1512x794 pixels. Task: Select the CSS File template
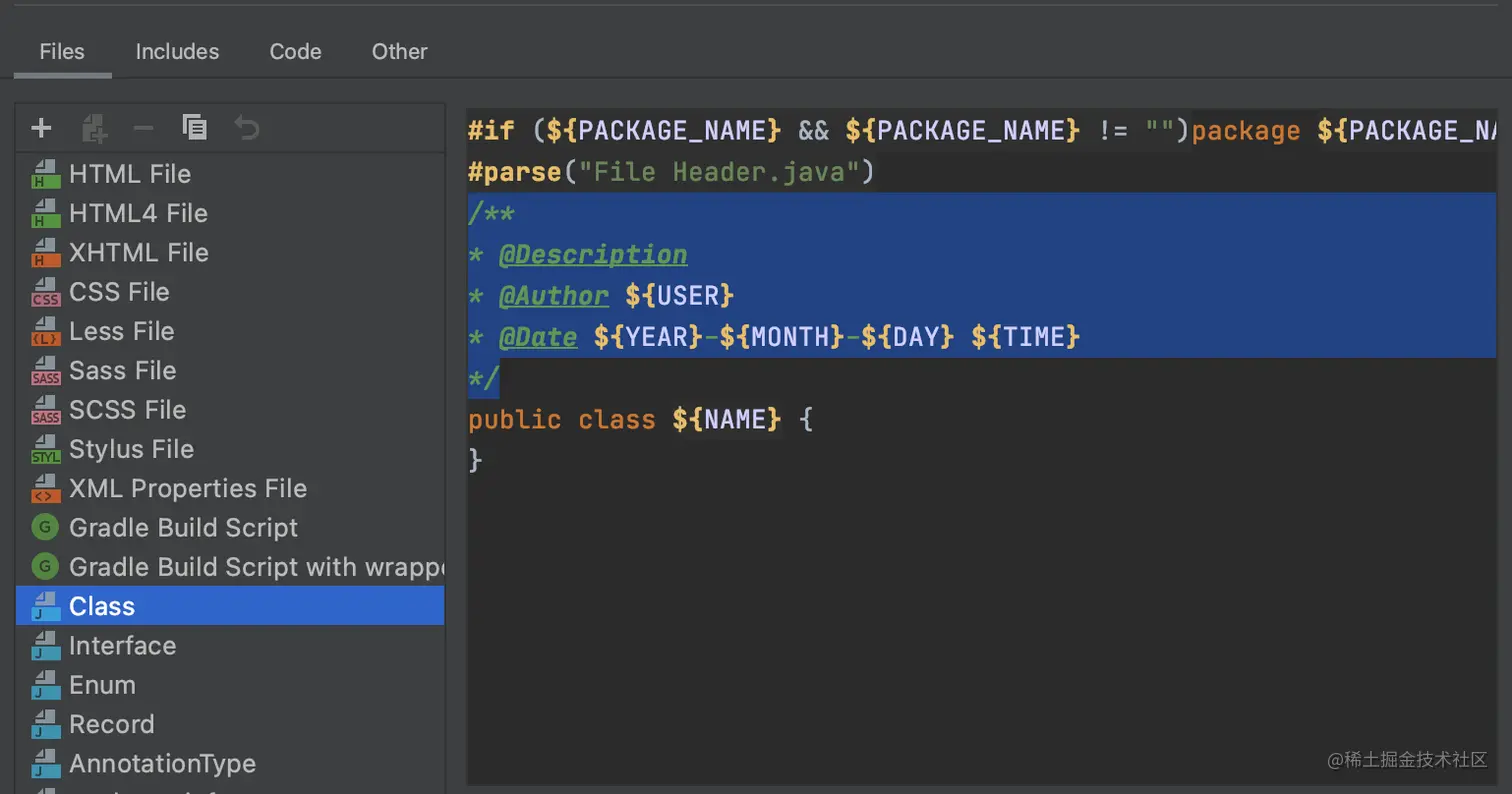(x=230, y=292)
